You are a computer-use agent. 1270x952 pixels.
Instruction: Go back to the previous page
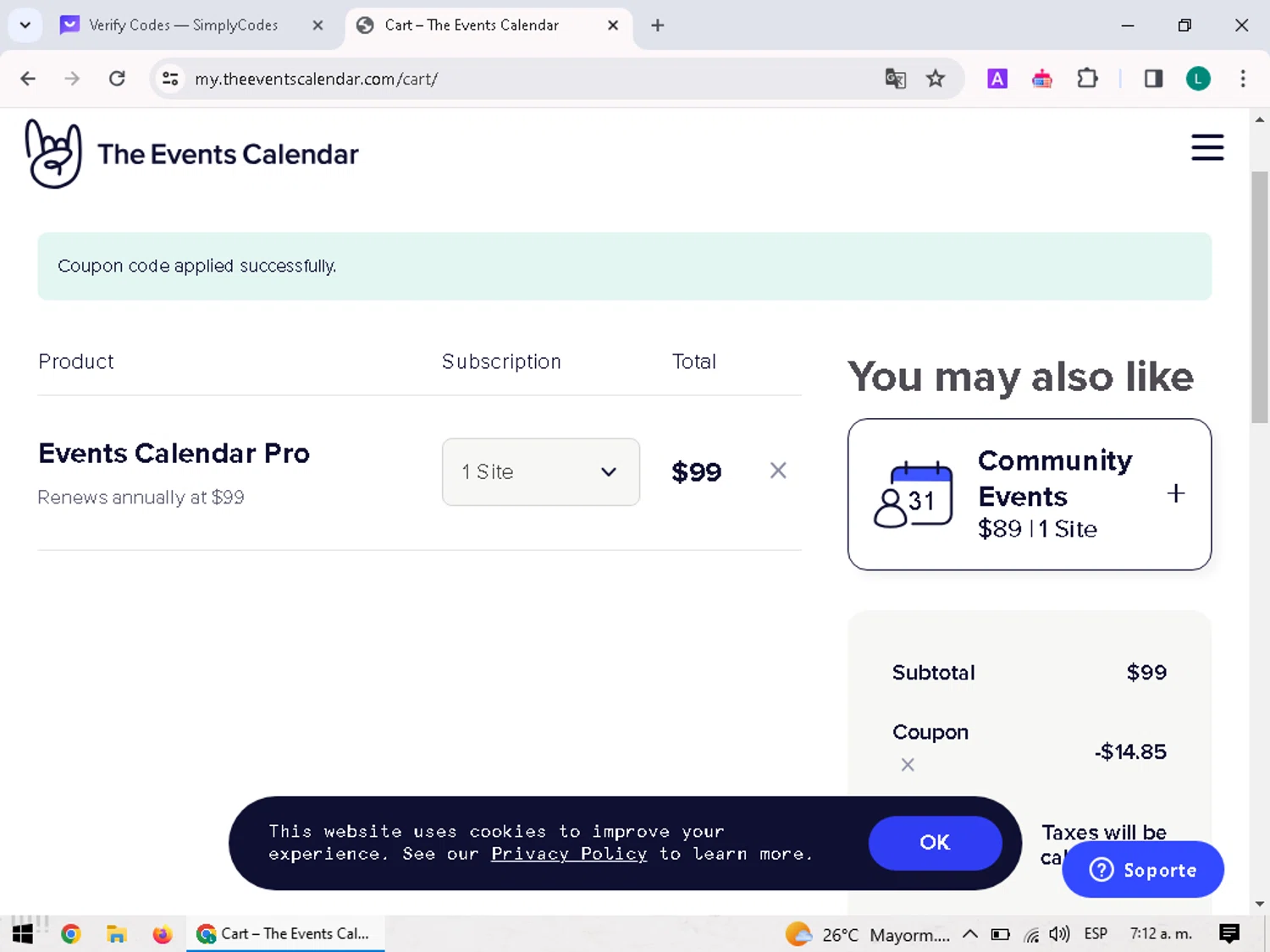coord(28,79)
